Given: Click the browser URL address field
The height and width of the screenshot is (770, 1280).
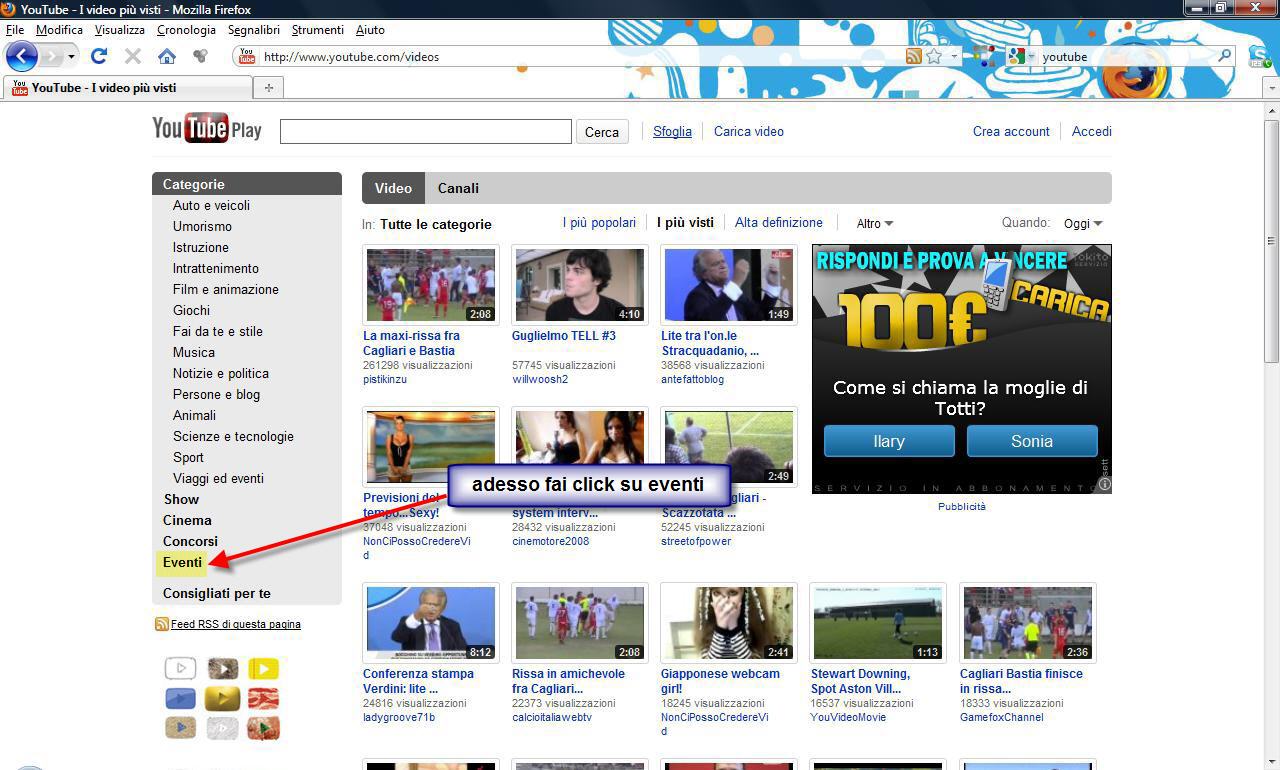Looking at the screenshot, I should (580, 57).
